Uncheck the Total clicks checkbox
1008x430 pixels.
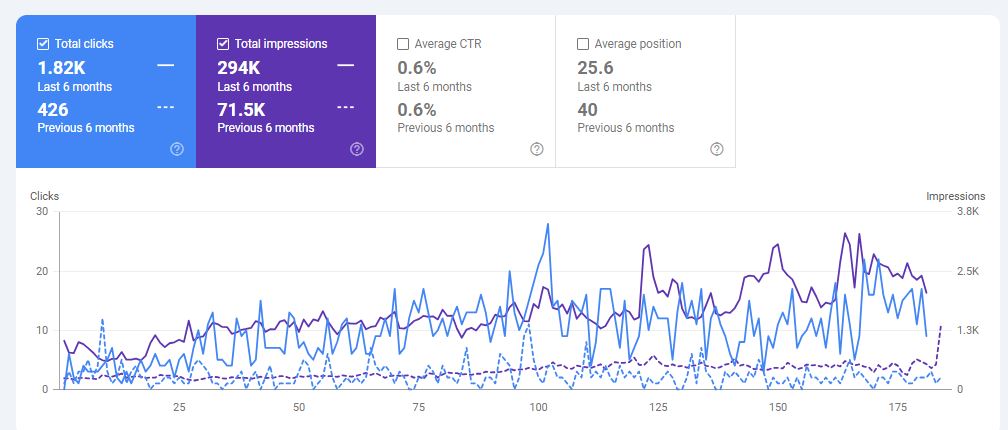tap(43, 44)
